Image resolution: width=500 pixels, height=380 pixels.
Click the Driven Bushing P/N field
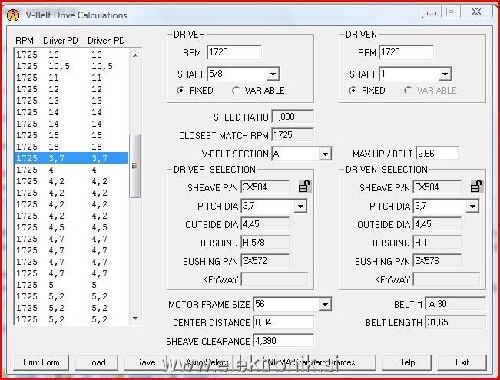(437, 260)
